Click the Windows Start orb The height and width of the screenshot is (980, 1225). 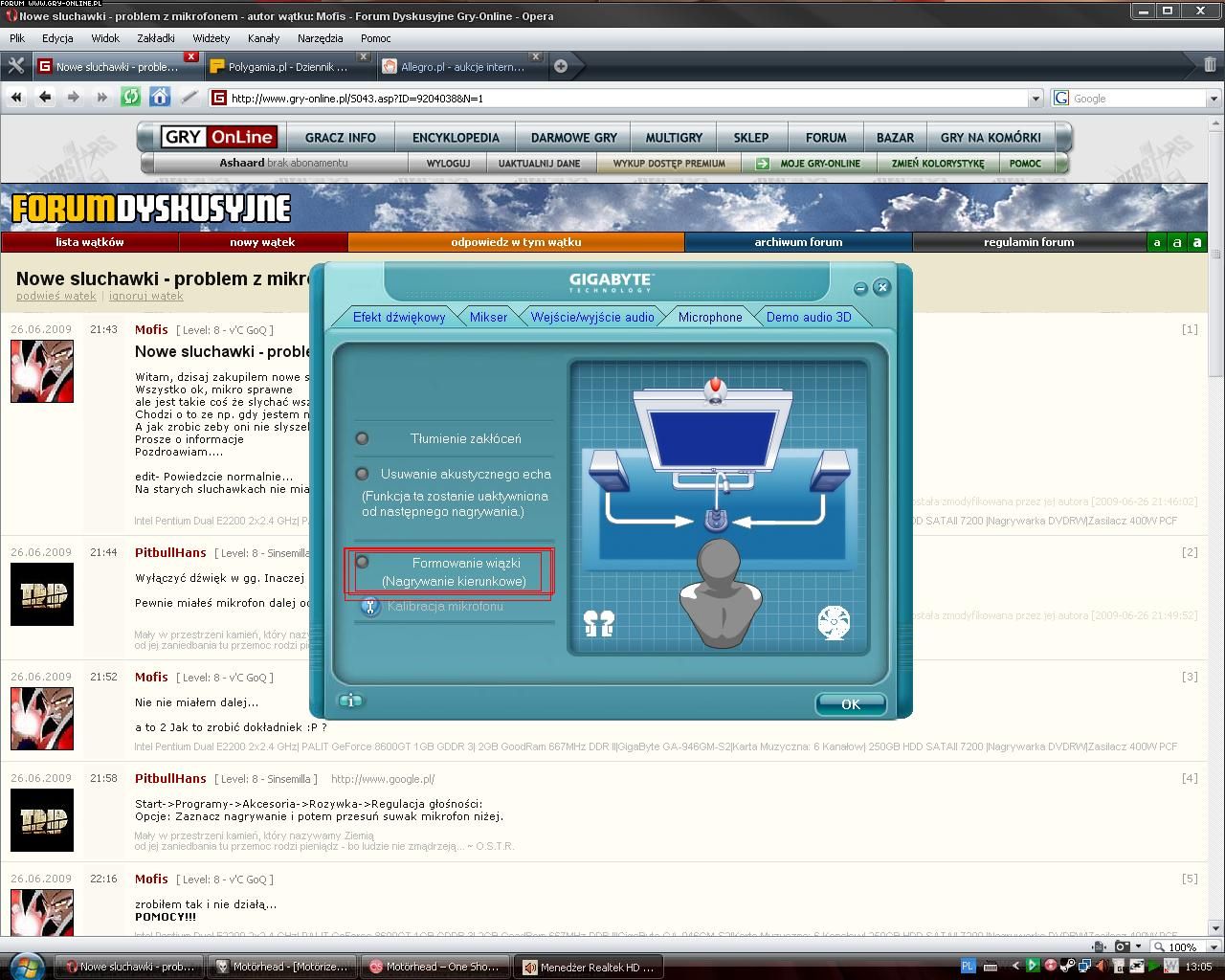coord(26,965)
